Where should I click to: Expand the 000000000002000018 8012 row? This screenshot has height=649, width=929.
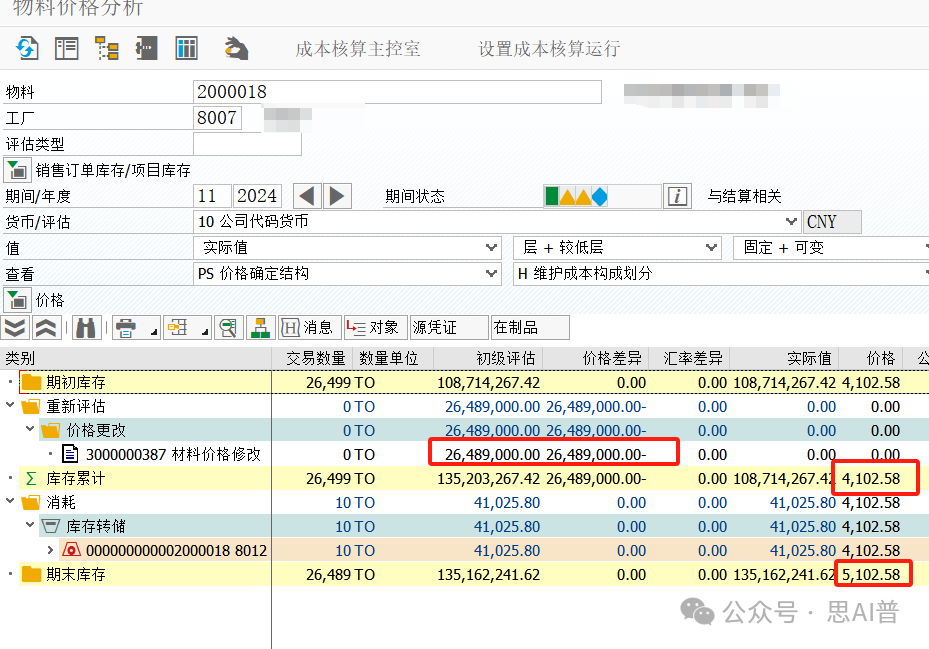51,550
